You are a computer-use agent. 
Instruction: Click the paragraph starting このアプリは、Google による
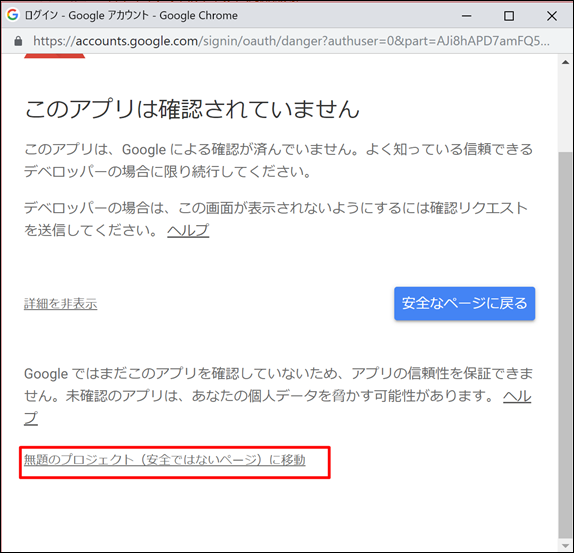[x=278, y=160]
